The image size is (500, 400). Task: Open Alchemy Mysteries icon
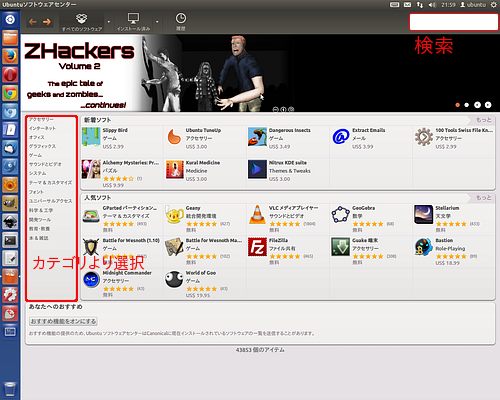pyautogui.click(x=91, y=169)
